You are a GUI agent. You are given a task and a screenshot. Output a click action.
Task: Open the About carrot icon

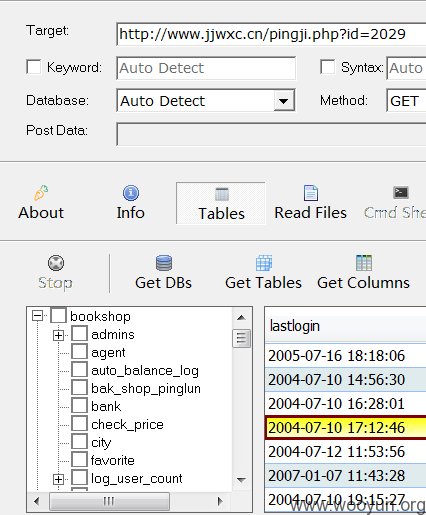(x=41, y=193)
